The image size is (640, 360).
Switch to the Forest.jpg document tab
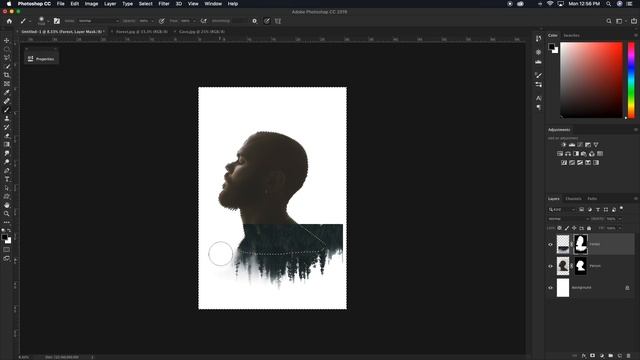click(141, 31)
